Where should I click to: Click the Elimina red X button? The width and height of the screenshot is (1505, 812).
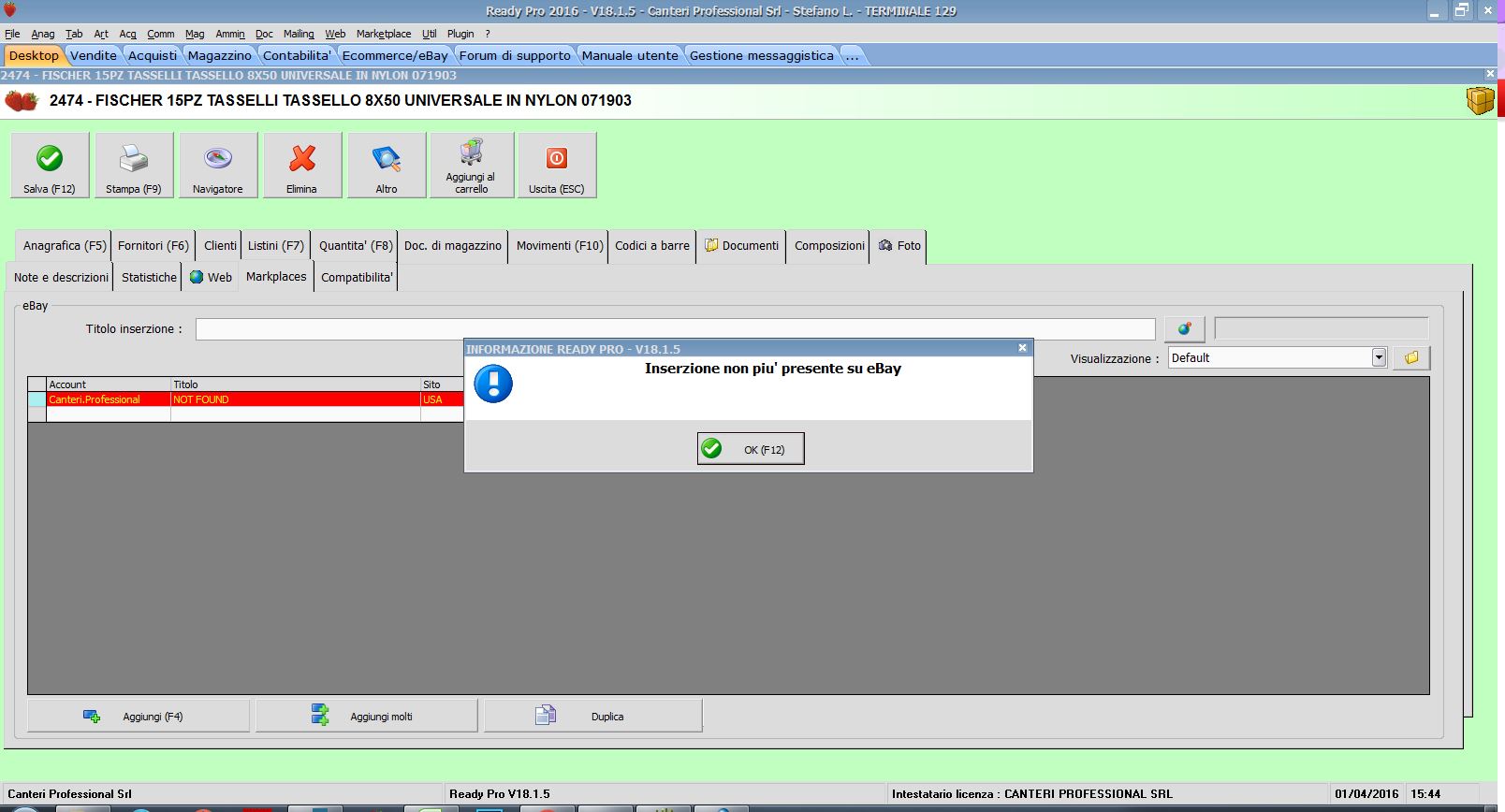(x=302, y=166)
